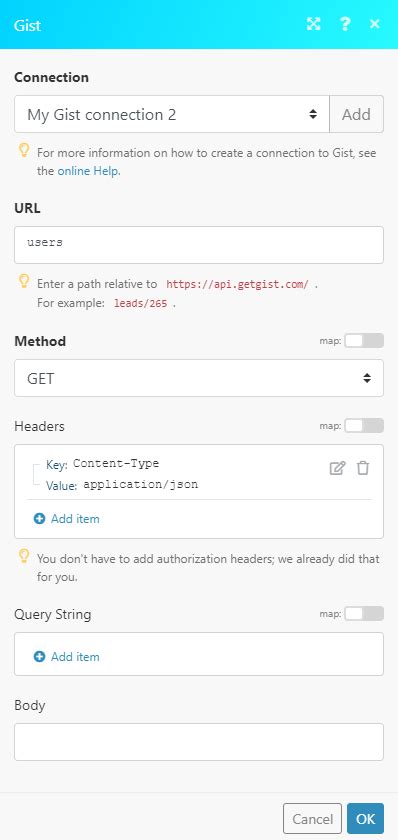This screenshot has width=398, height=840.
Task: Toggle the map switch for Method
Action: 364,341
